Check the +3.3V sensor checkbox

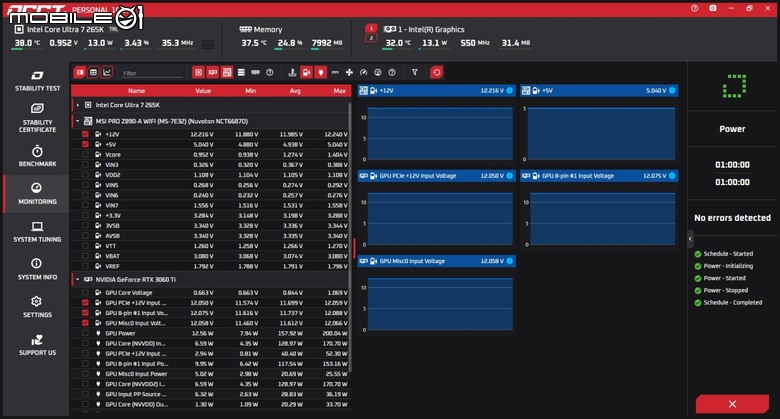pyautogui.click(x=85, y=215)
